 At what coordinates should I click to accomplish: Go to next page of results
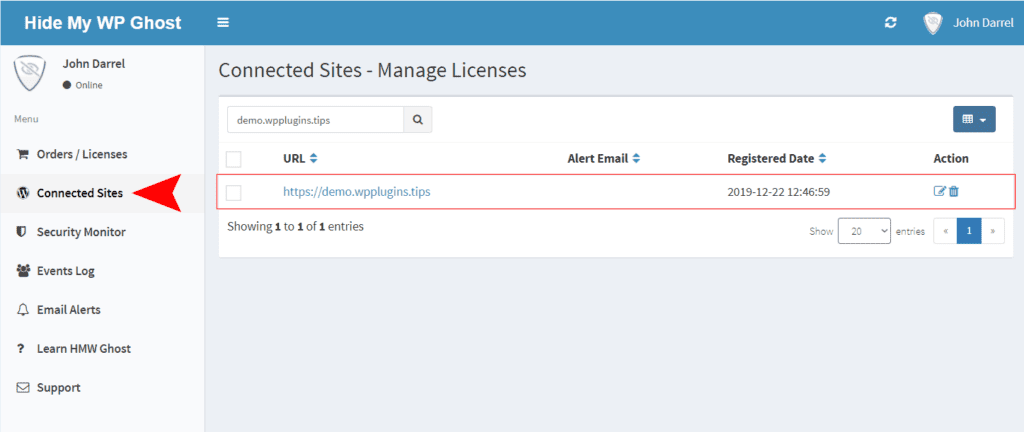click(993, 231)
